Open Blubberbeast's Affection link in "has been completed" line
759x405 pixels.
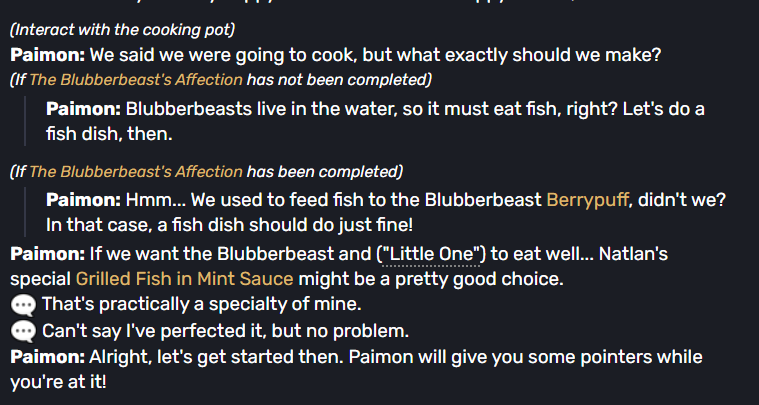tap(136, 171)
